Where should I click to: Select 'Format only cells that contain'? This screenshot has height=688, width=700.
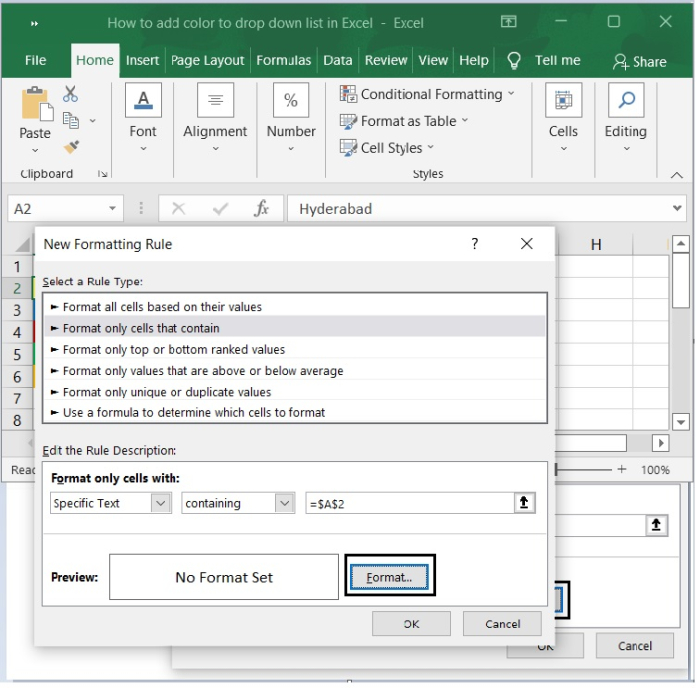click(295, 328)
